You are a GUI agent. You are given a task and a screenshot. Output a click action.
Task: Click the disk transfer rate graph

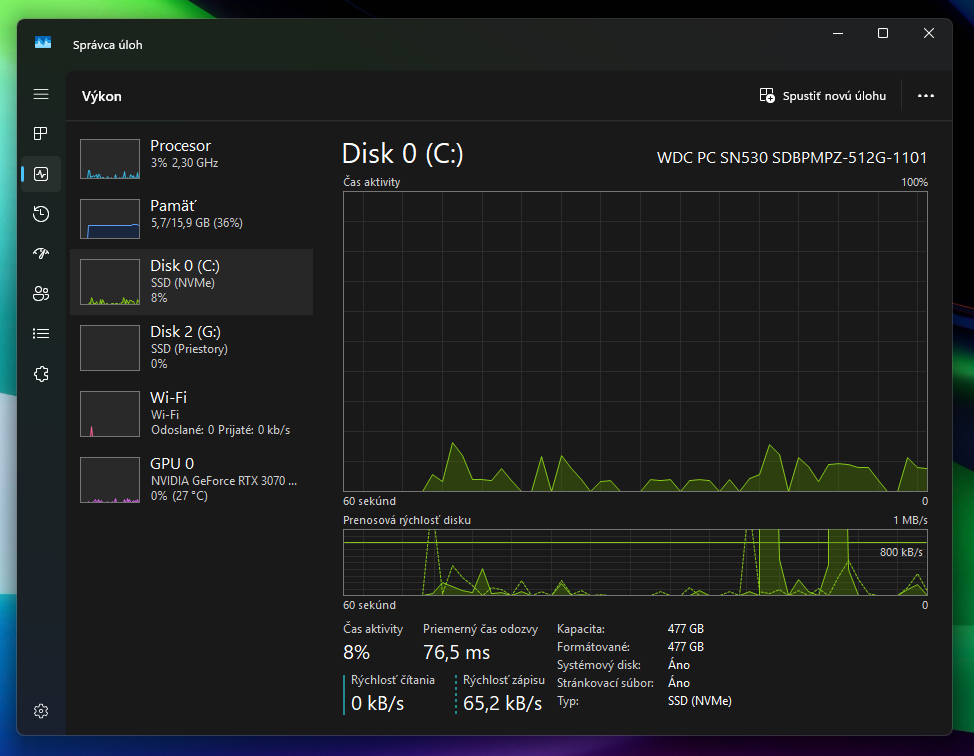point(635,563)
